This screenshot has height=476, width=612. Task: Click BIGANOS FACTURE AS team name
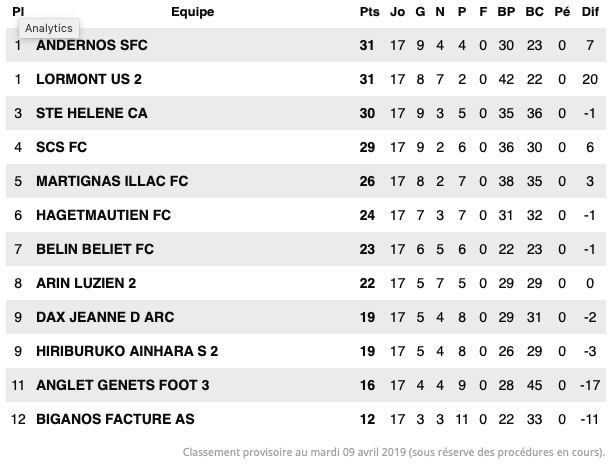[115, 419]
